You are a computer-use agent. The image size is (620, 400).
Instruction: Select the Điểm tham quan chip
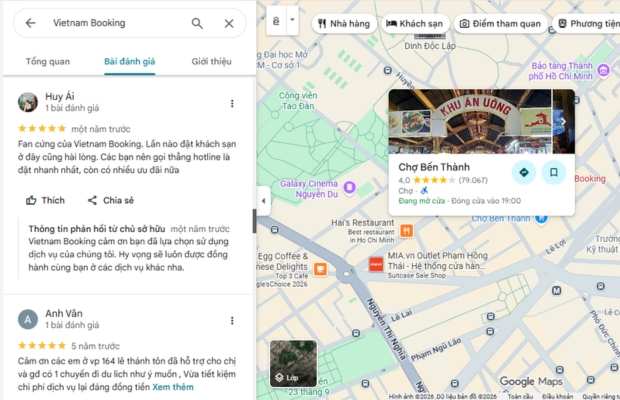click(499, 23)
